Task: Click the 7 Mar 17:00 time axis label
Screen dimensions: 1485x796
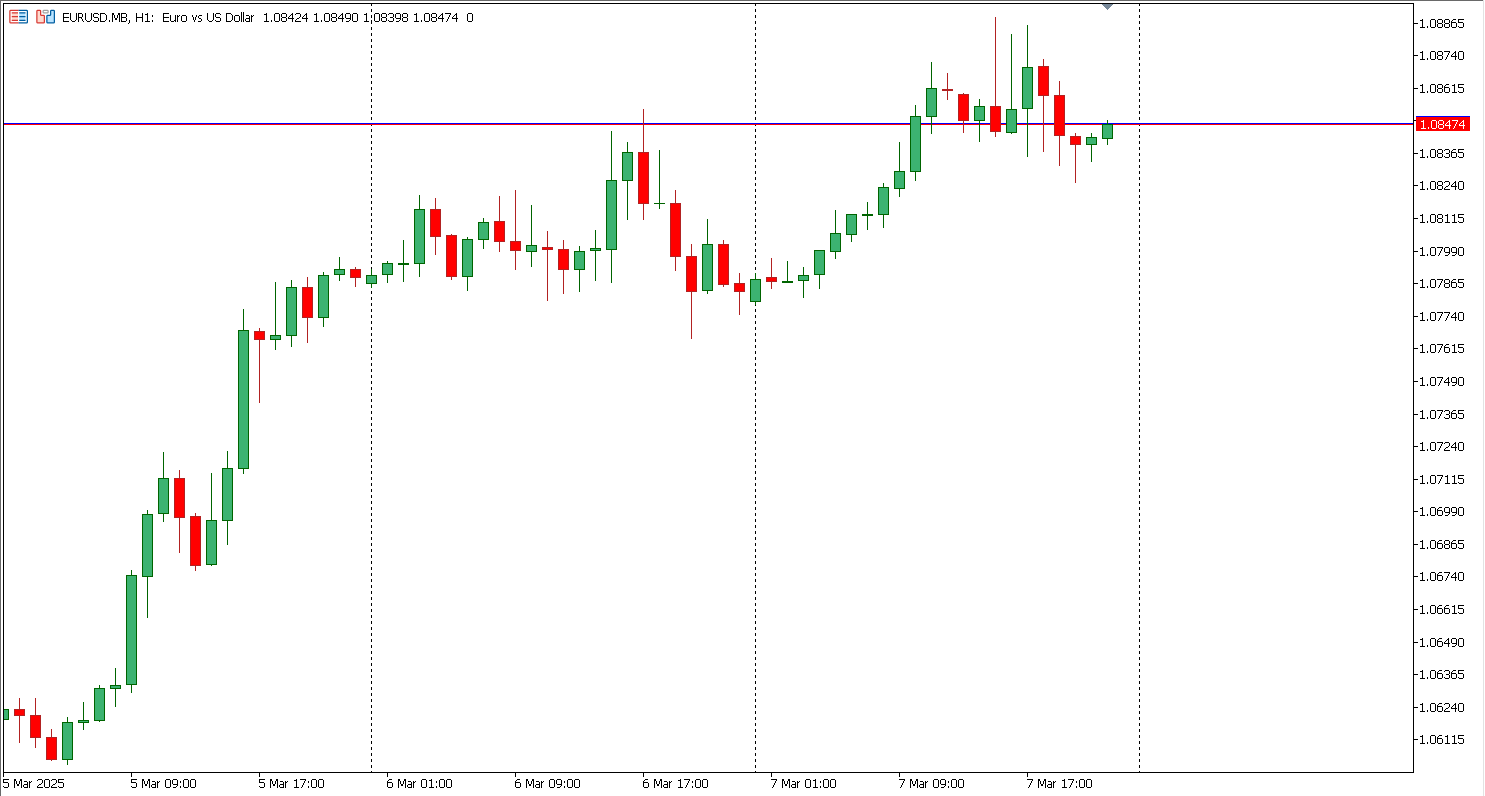Action: click(1059, 784)
